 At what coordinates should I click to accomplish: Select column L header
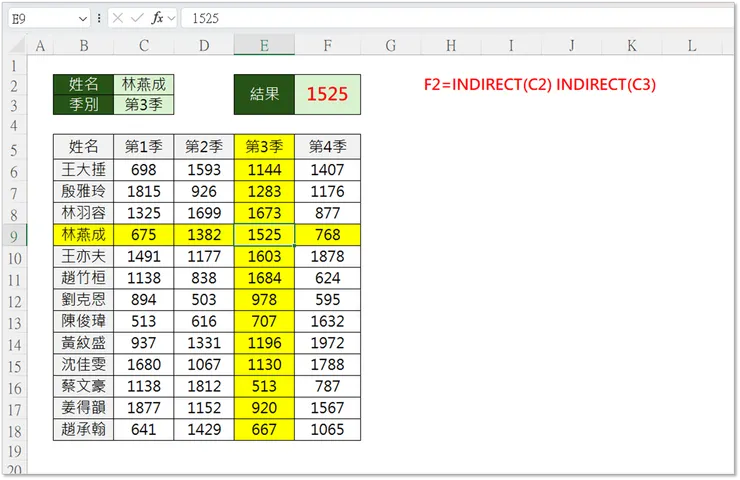coord(692,46)
